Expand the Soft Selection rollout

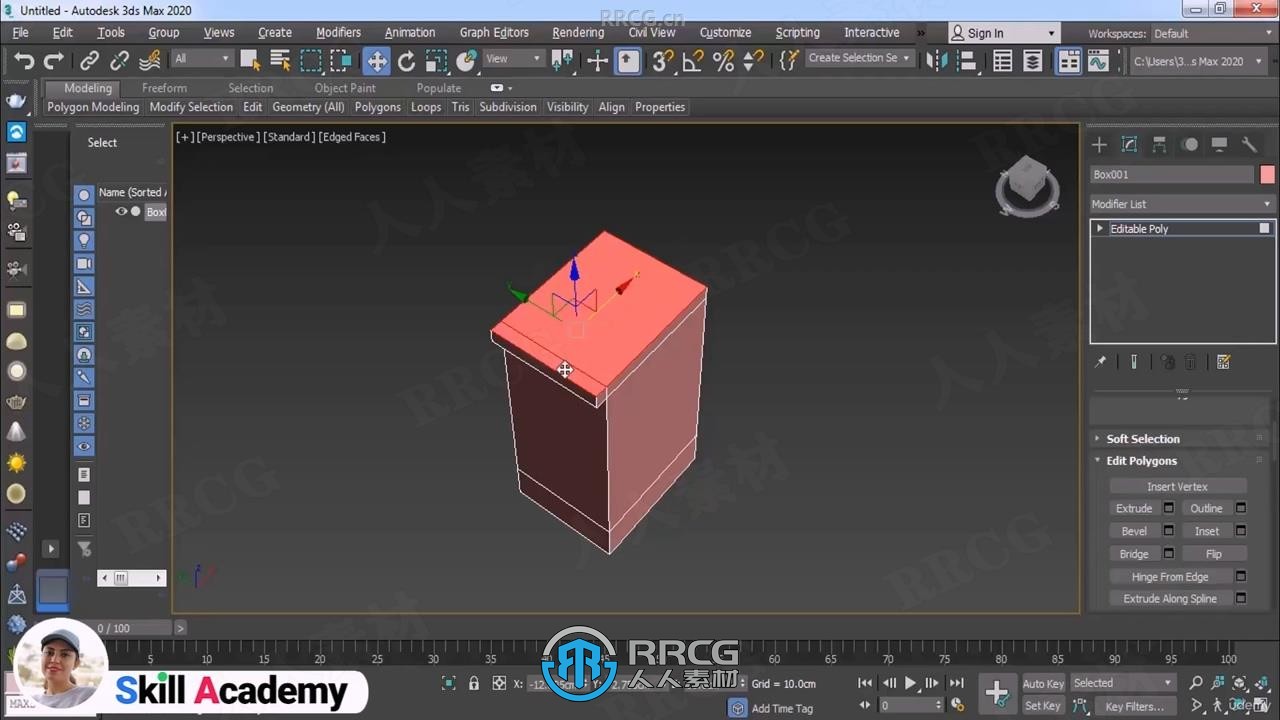pyautogui.click(x=1143, y=439)
